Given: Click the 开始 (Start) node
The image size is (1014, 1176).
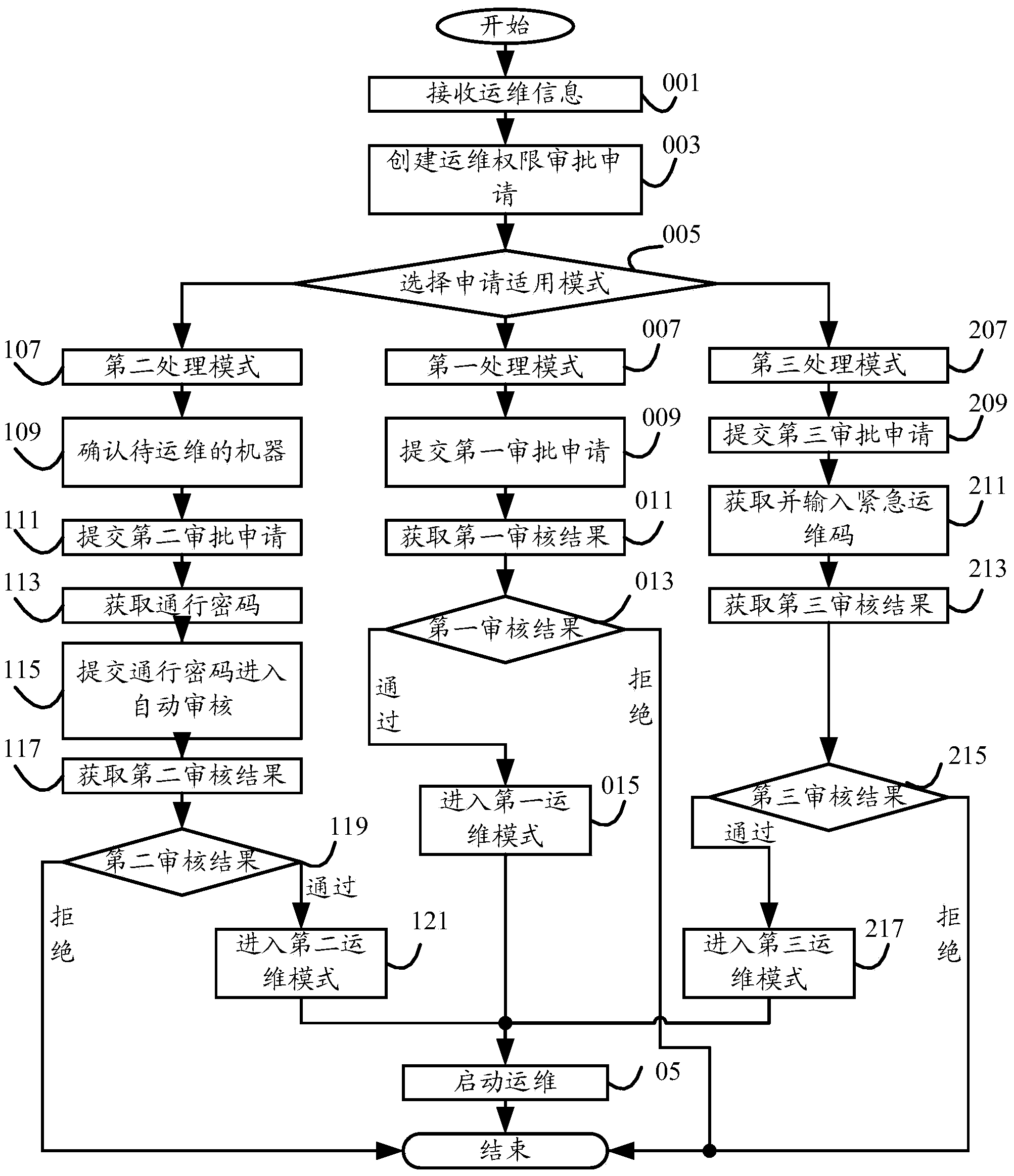Looking at the screenshot, I should click(506, 31).
